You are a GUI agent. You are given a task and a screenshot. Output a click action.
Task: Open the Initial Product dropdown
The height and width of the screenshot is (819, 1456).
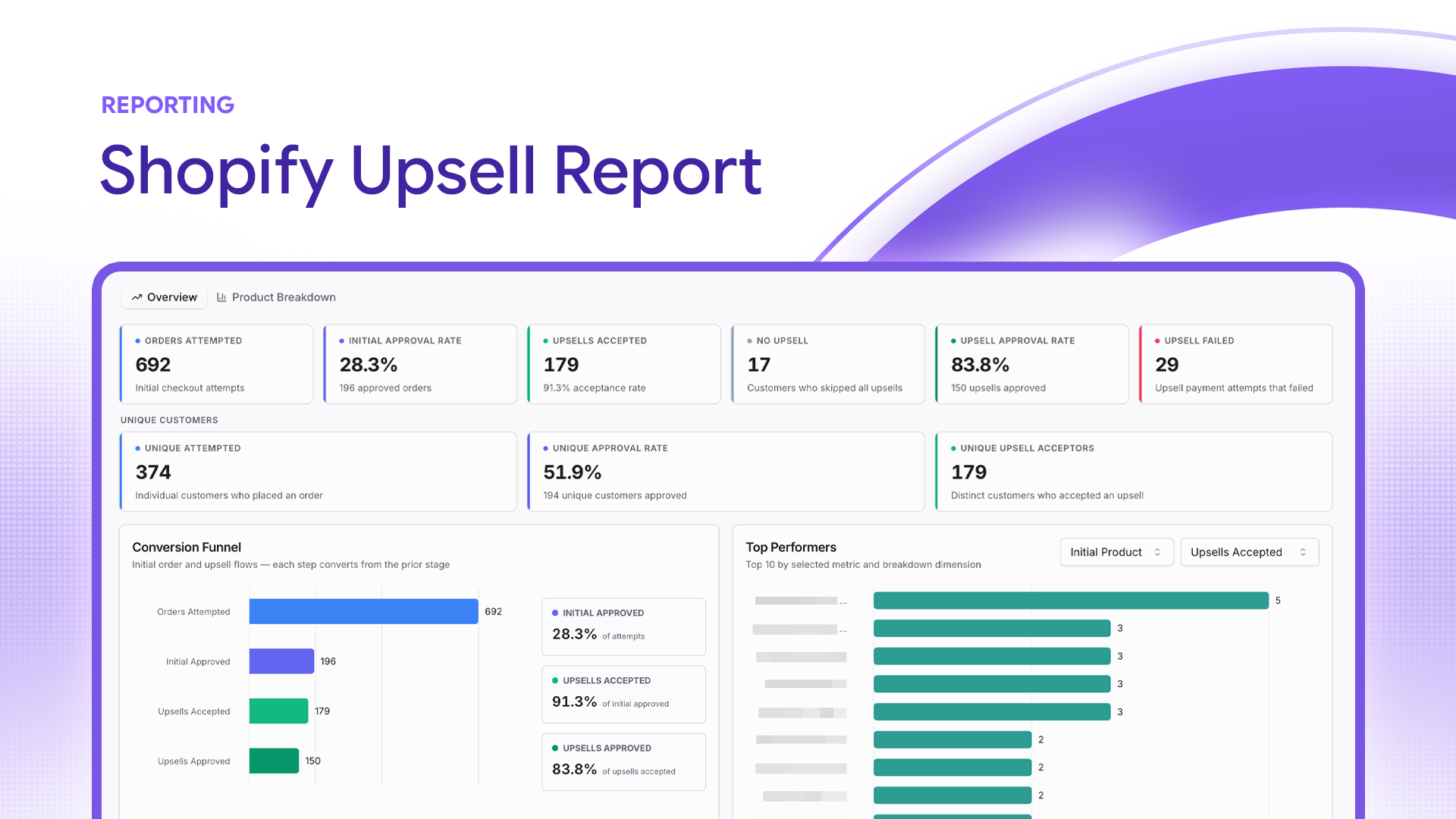[x=1116, y=552]
